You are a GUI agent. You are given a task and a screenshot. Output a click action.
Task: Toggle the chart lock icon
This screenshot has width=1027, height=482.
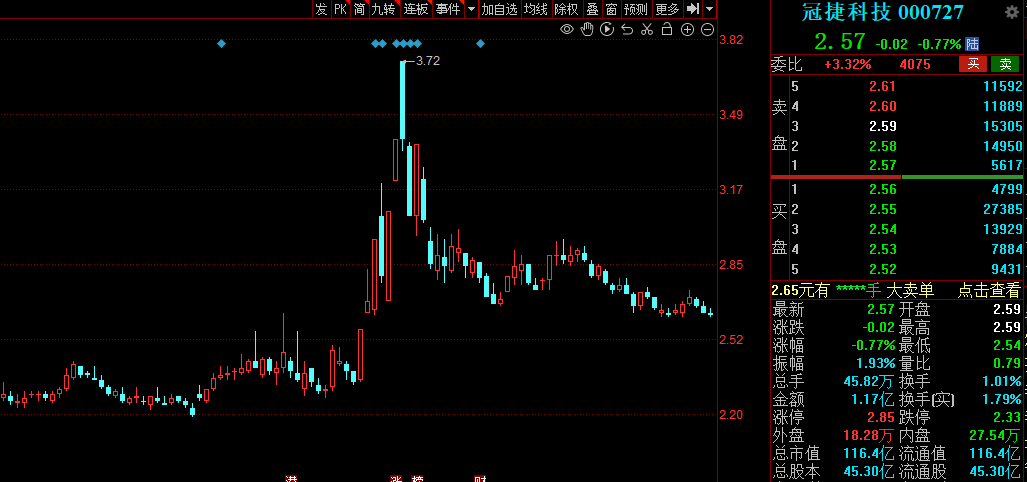point(667,29)
